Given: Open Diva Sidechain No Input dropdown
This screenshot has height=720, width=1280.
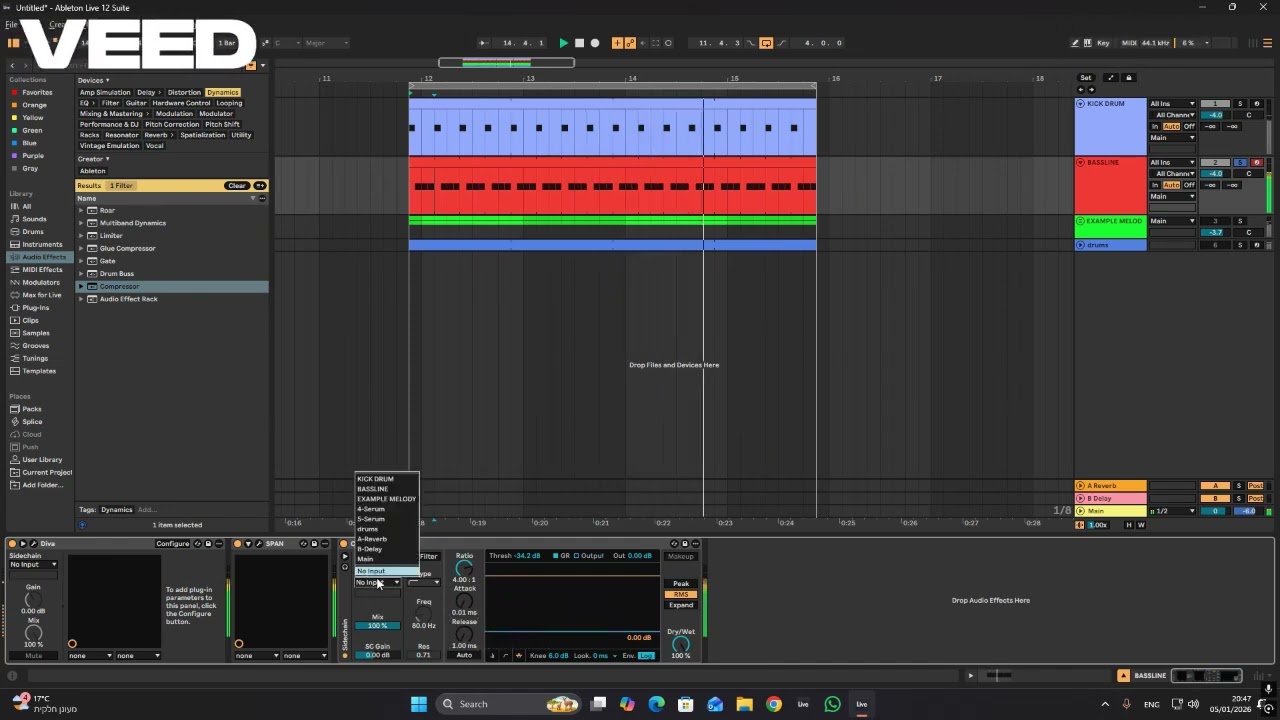Looking at the screenshot, I should tap(34, 565).
